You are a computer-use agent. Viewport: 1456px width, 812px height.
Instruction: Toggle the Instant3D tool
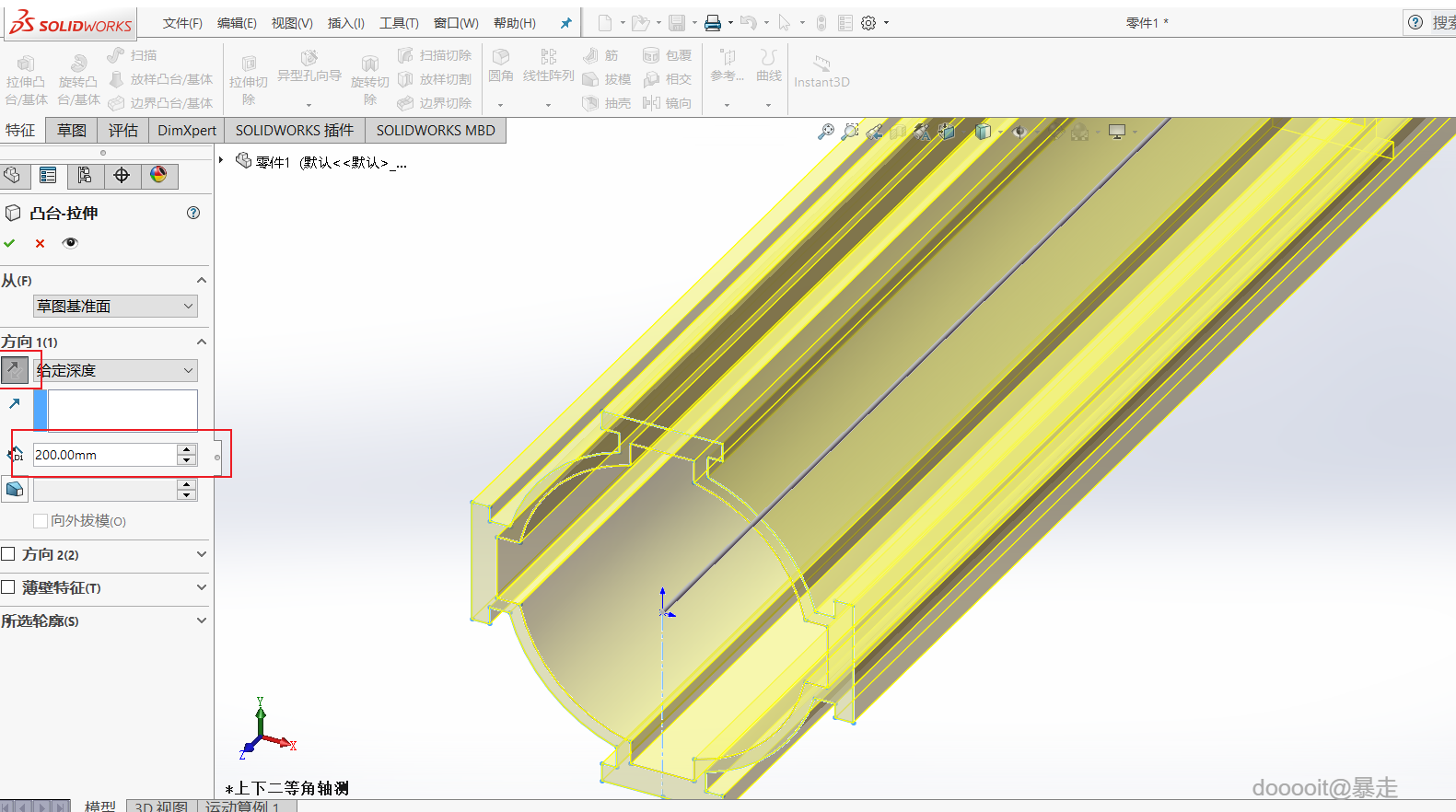click(x=821, y=71)
